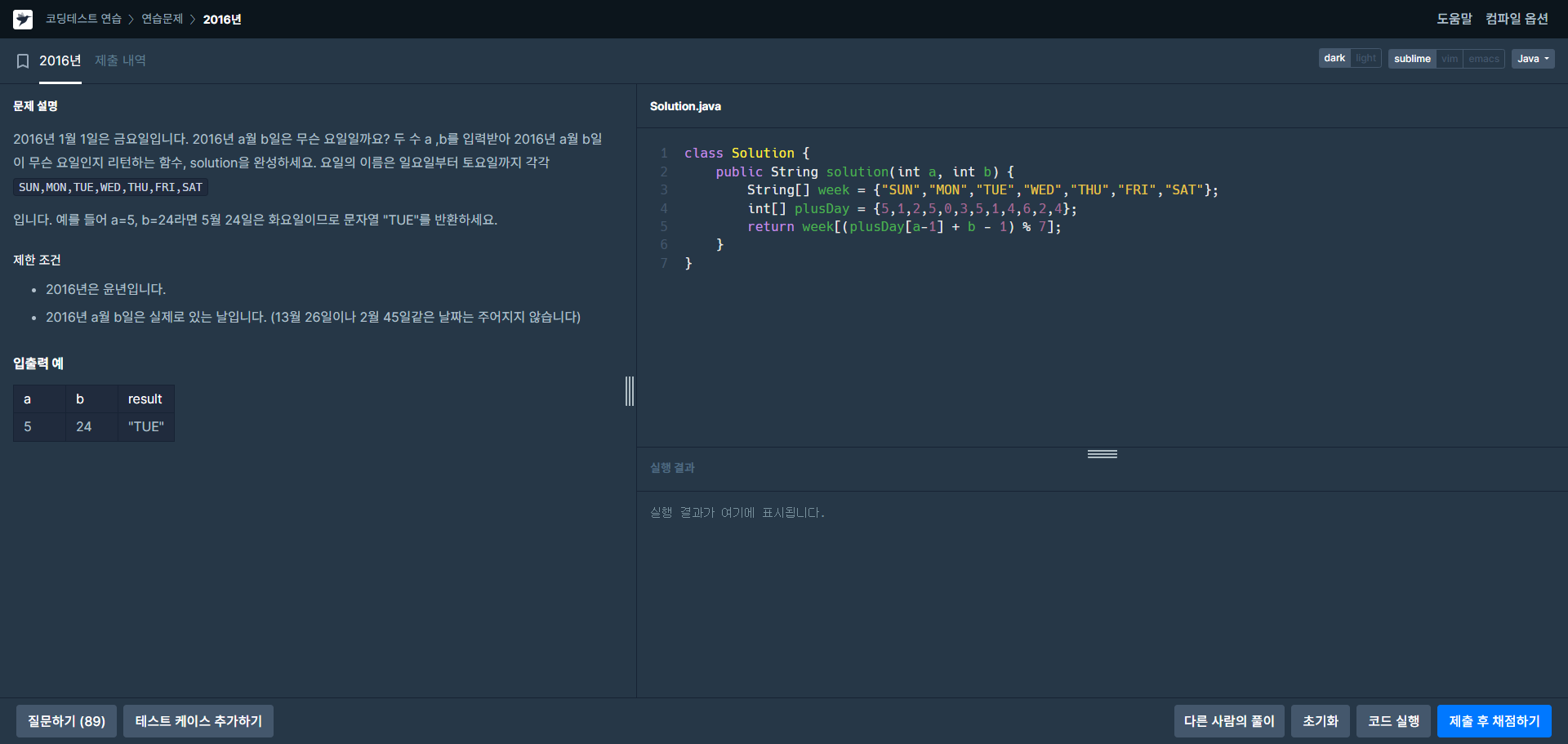Click code line 5 return statement
Screen dimensions: 1568x744
point(904,227)
